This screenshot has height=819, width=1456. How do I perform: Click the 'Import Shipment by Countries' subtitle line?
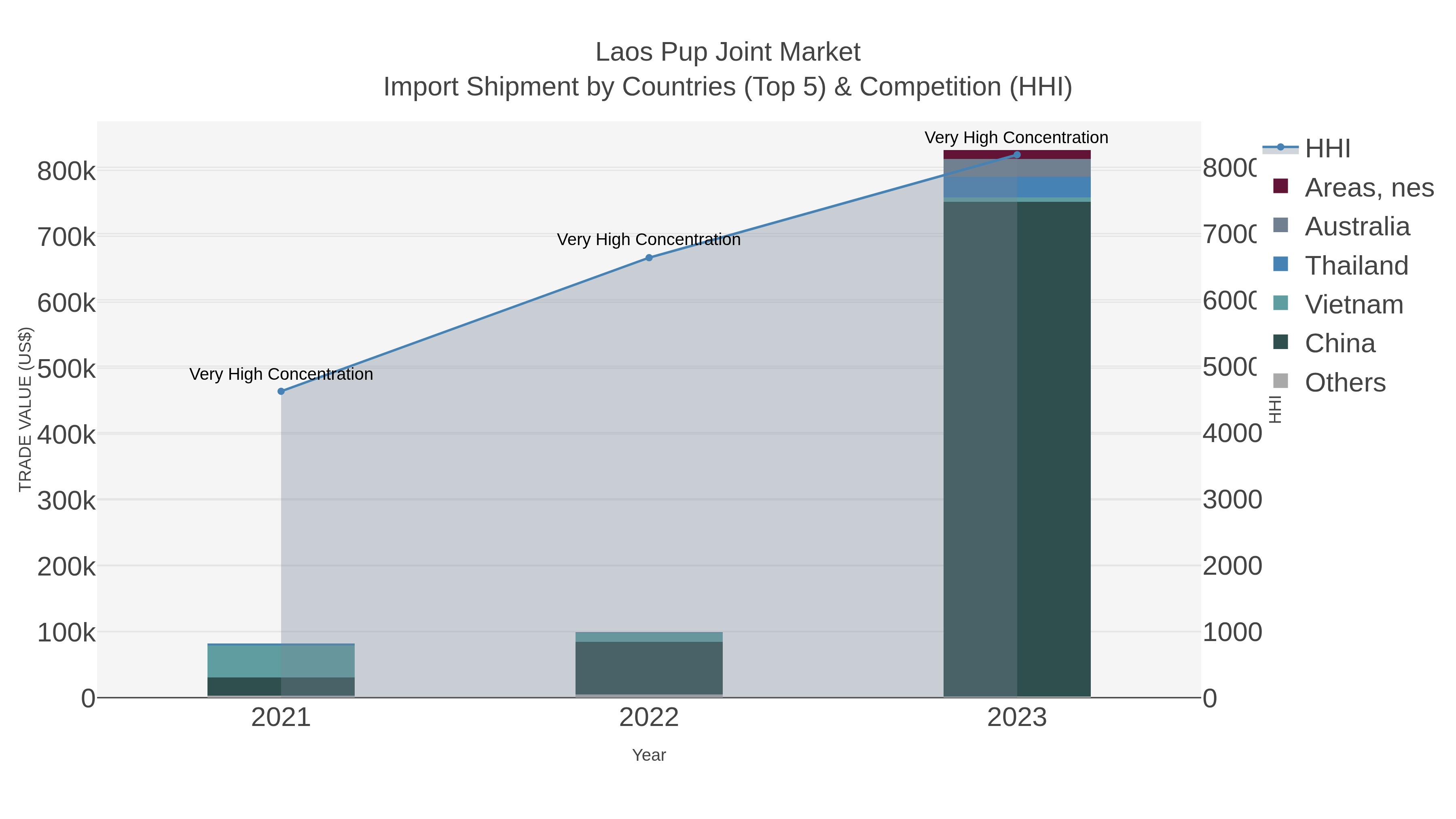coord(728,87)
